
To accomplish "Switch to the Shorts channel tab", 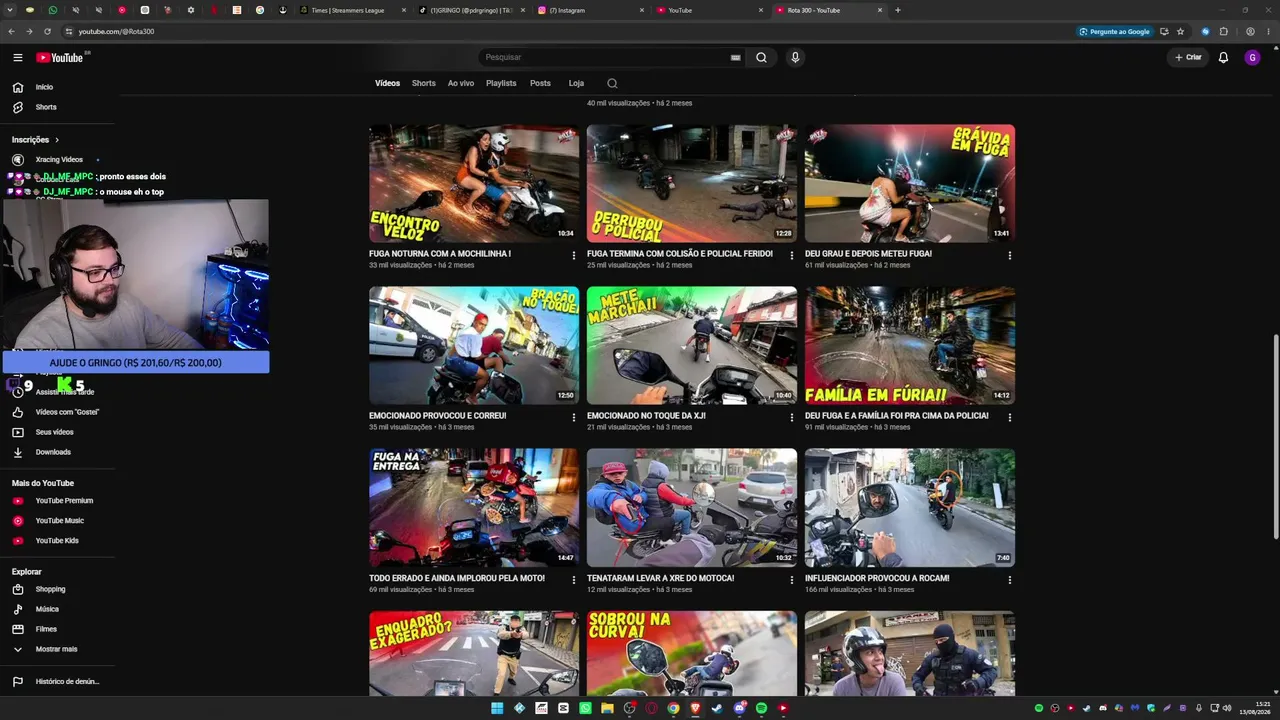I will (424, 83).
